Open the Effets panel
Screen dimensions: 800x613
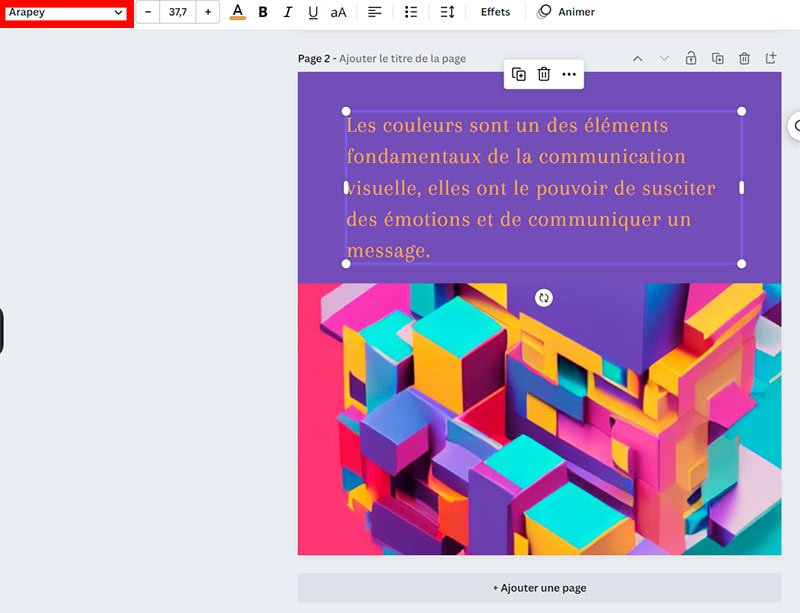point(495,12)
